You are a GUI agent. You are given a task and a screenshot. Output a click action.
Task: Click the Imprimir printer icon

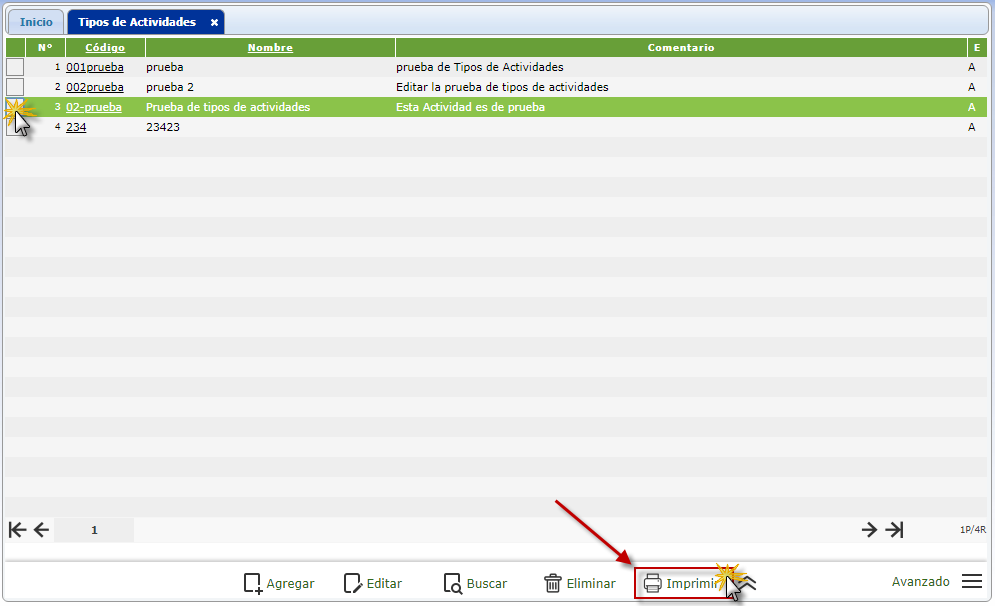point(652,583)
